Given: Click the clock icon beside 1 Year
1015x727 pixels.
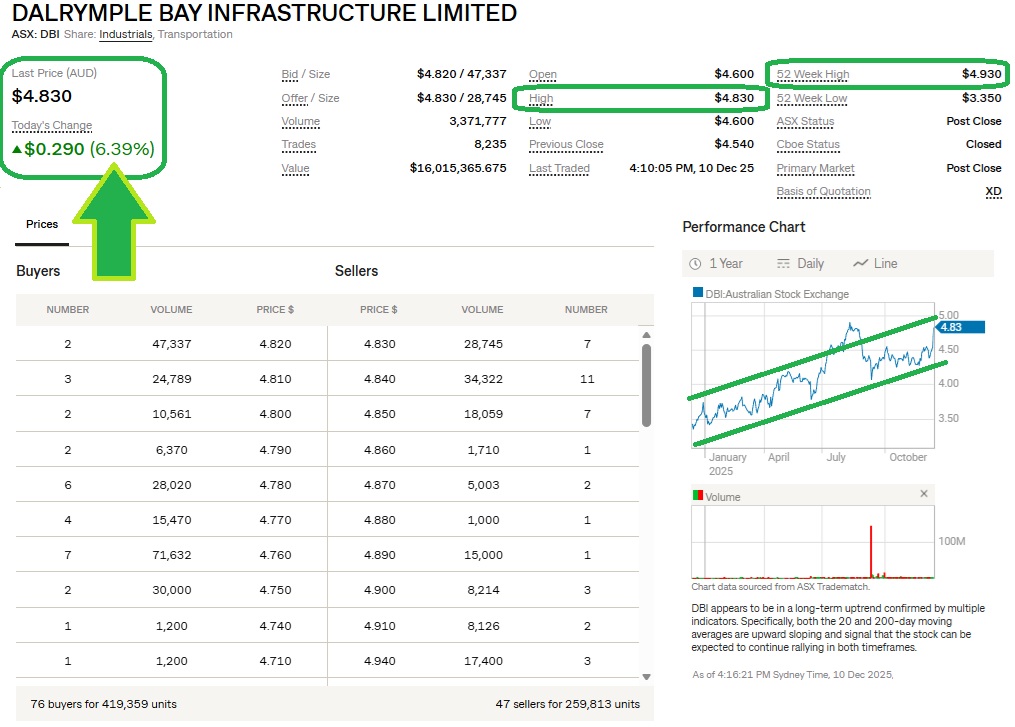Looking at the screenshot, I should 696,264.
